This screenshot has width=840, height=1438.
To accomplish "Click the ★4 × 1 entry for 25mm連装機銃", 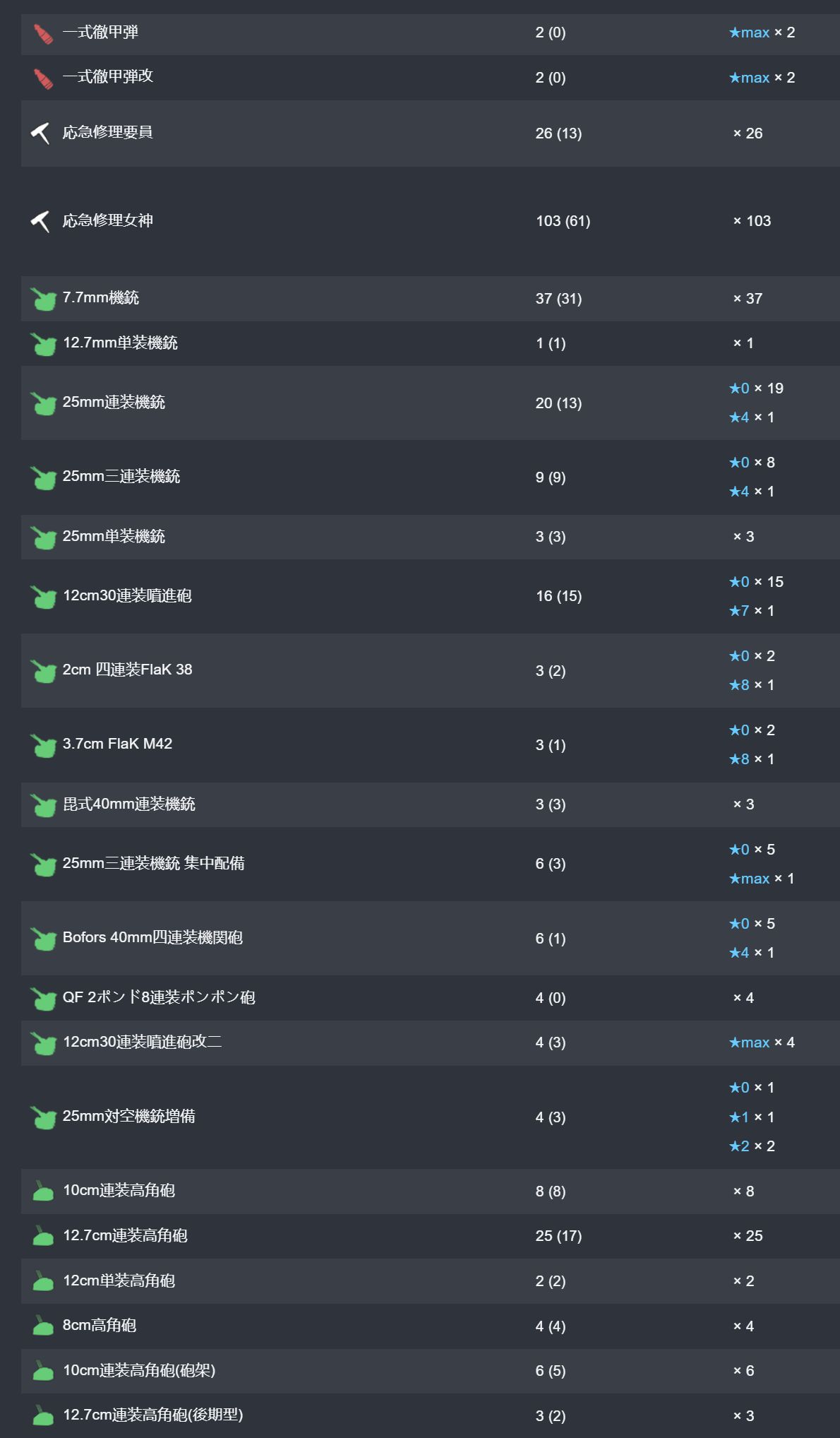I will coord(752,417).
